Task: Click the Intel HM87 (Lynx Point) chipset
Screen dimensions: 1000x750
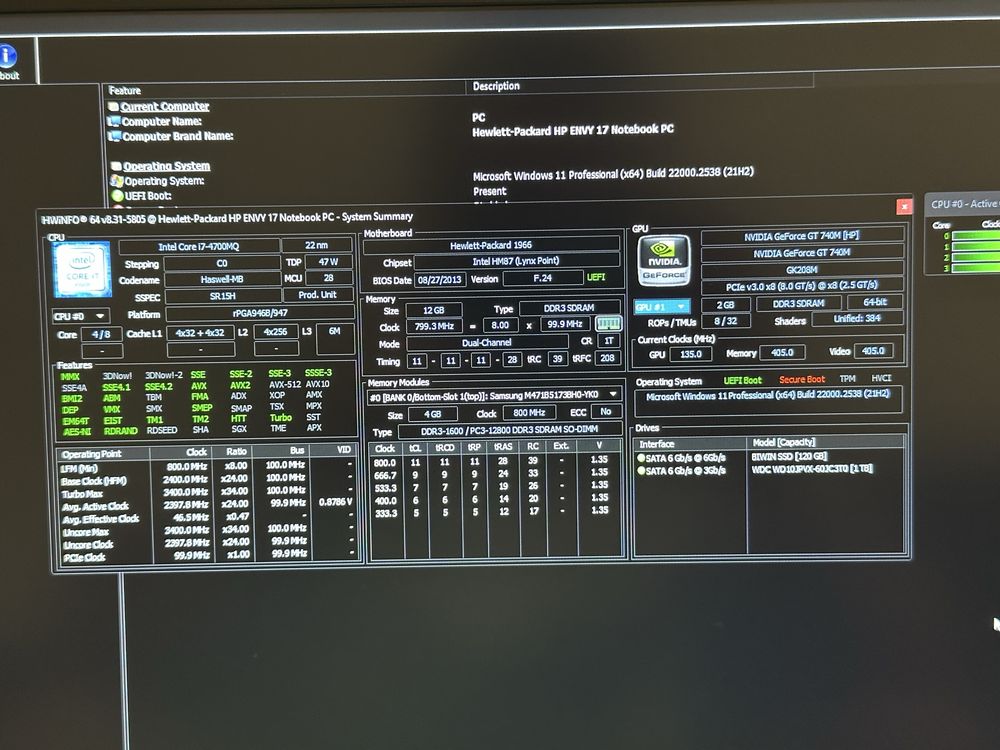Action: 516,261
